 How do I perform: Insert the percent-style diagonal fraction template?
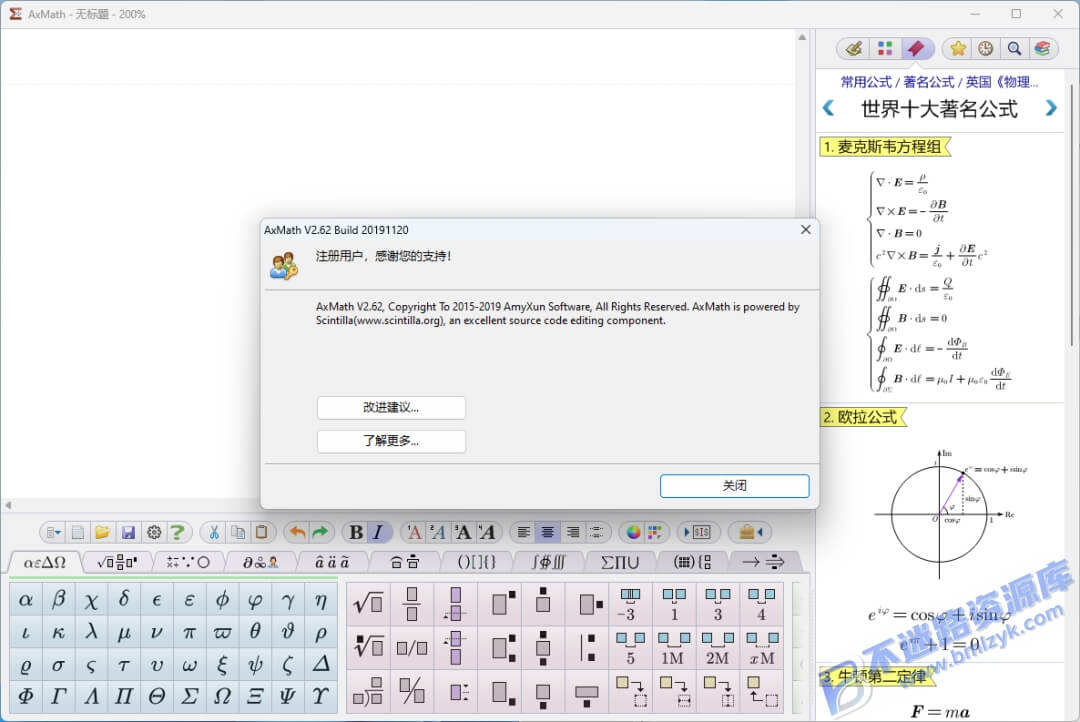tap(412, 690)
